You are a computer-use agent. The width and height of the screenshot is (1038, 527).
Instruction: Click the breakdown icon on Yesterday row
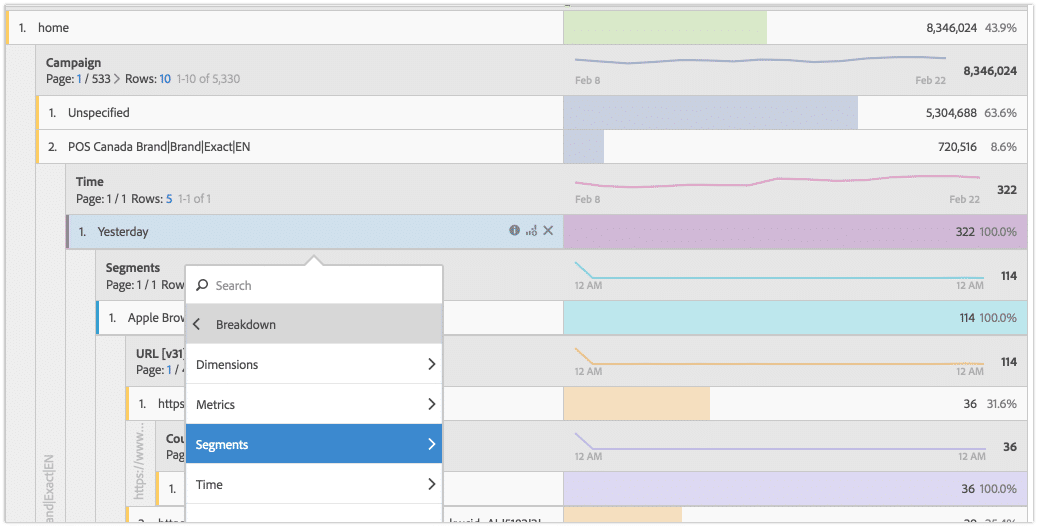point(531,231)
